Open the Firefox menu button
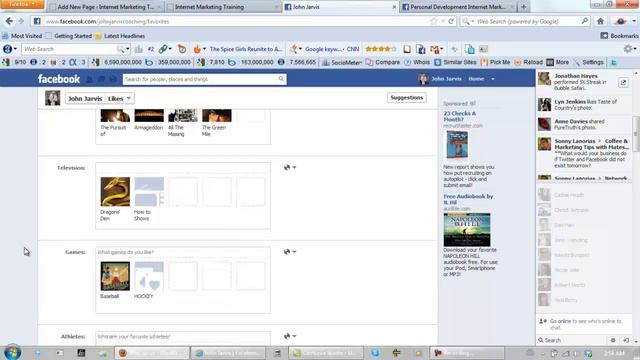Viewport: 640px width, 360px height. click(x=22, y=4)
